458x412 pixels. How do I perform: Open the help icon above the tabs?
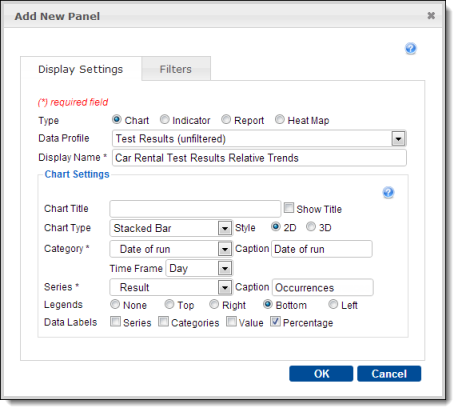[411, 49]
